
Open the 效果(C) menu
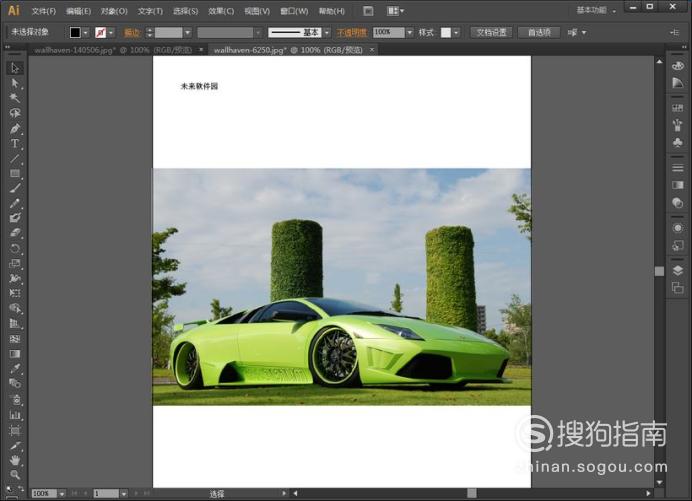point(221,11)
